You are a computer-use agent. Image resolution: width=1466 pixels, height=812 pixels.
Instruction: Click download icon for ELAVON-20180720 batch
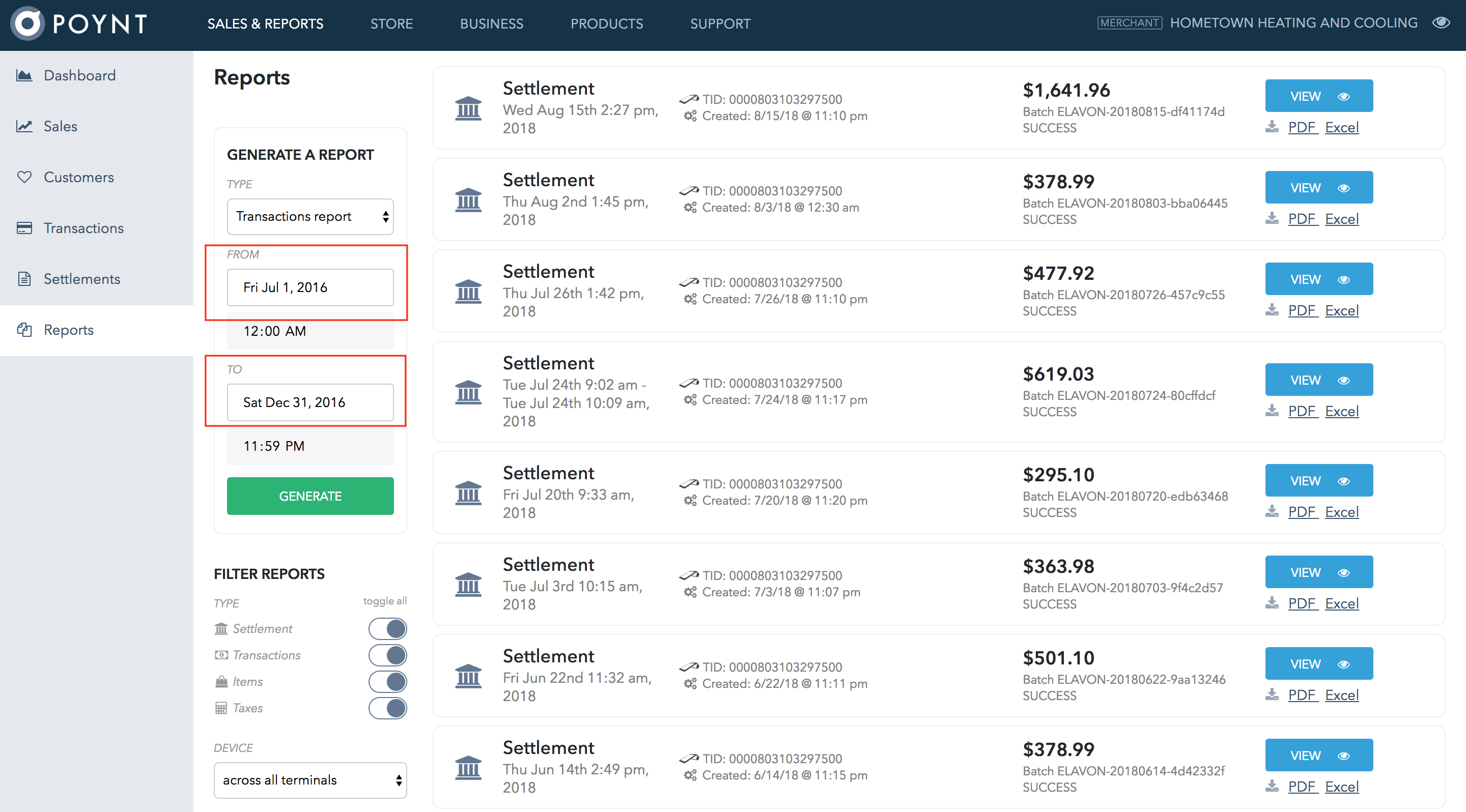pos(1272,511)
